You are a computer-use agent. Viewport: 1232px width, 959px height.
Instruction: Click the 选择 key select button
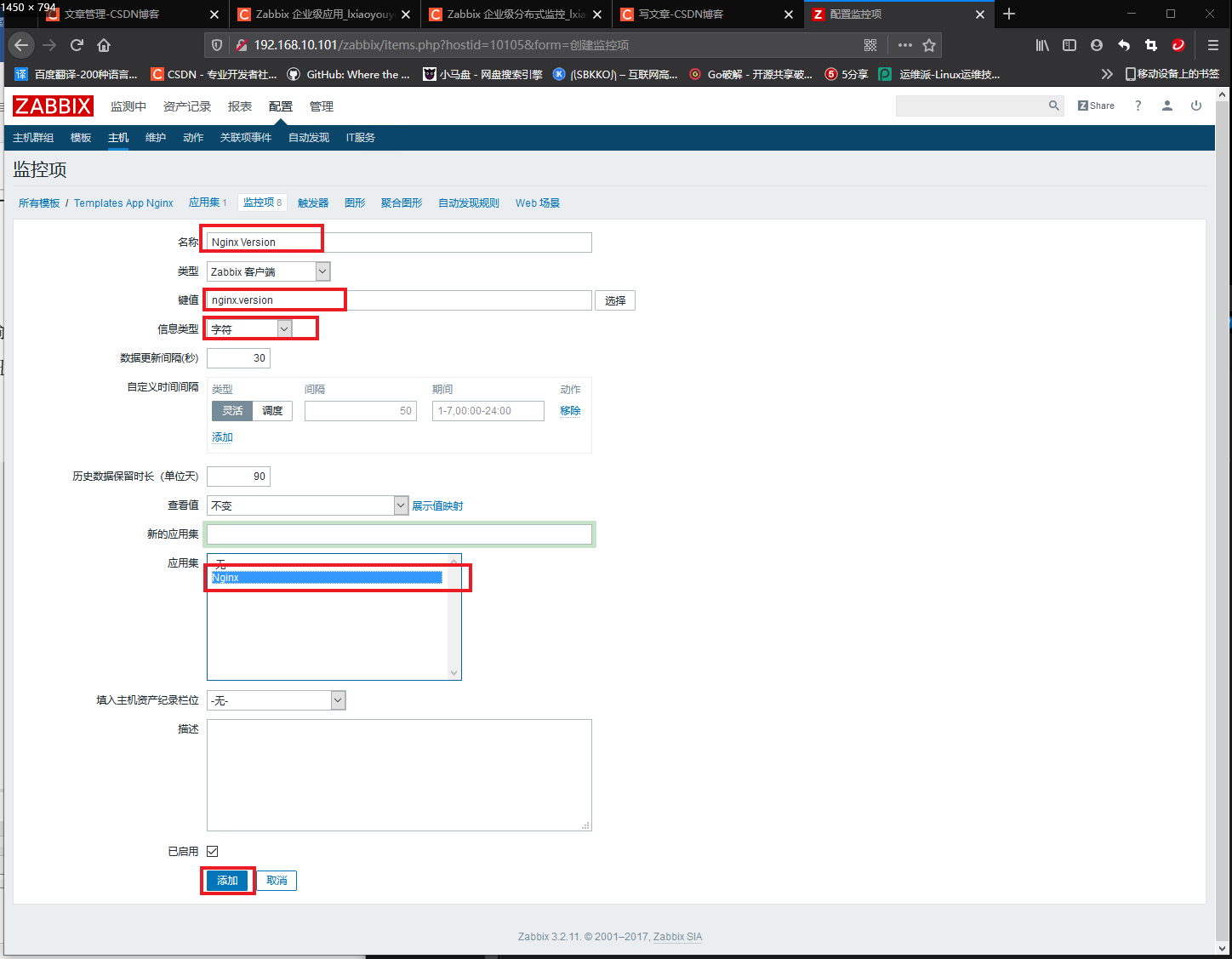click(615, 300)
